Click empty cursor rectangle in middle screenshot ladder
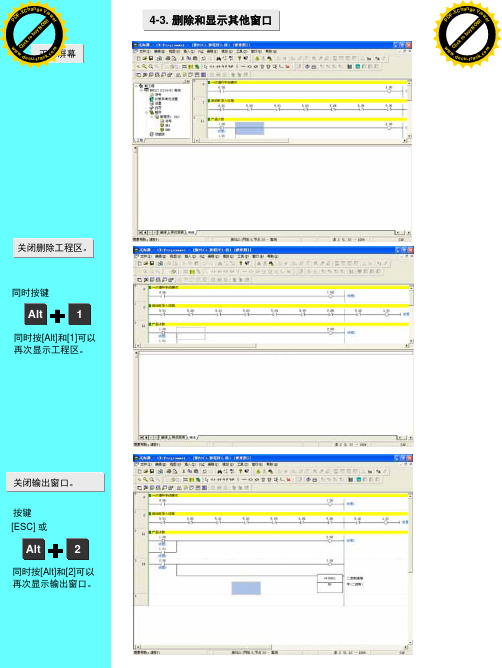502x668 pixels. coord(191,334)
